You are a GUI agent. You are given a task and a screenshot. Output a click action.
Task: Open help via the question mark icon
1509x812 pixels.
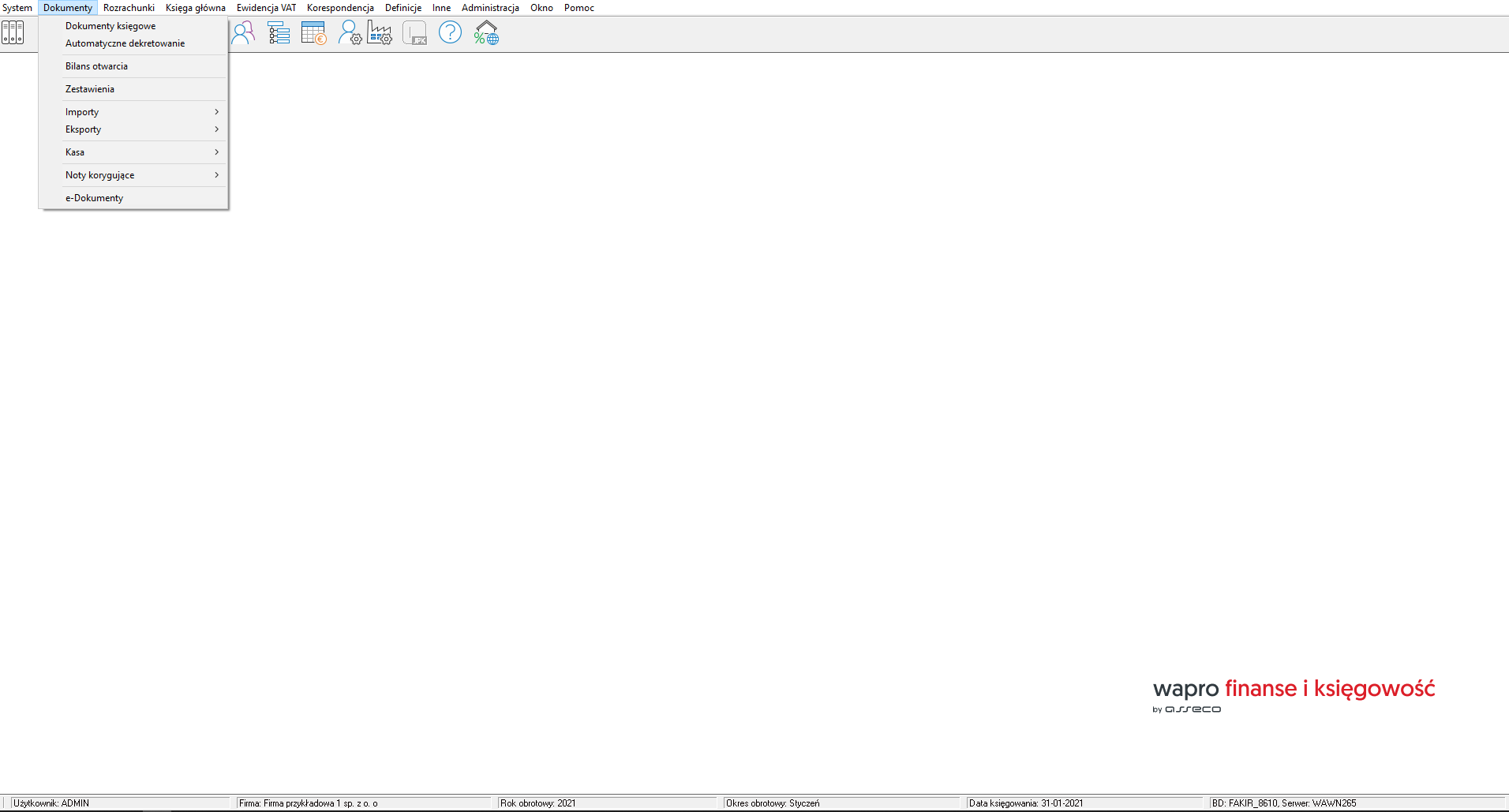(x=450, y=33)
